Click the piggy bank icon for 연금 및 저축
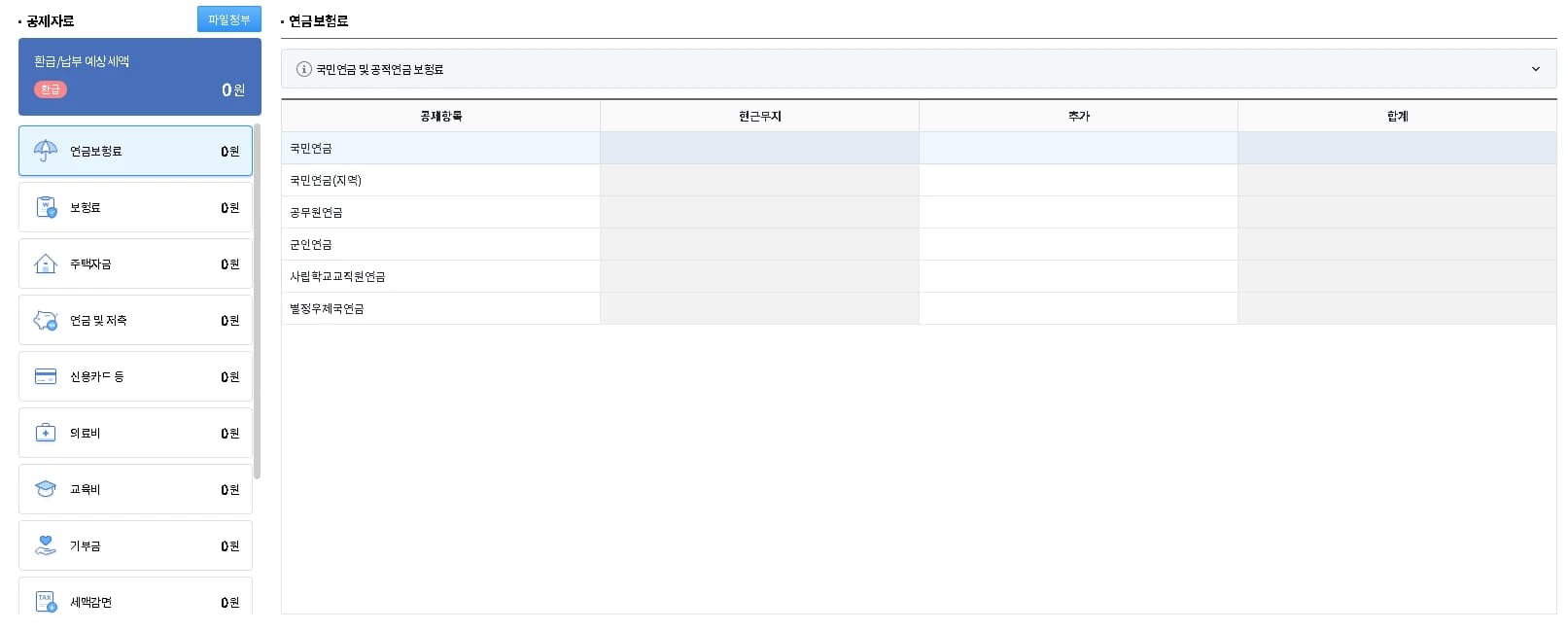The width and height of the screenshot is (1568, 632). 46,320
